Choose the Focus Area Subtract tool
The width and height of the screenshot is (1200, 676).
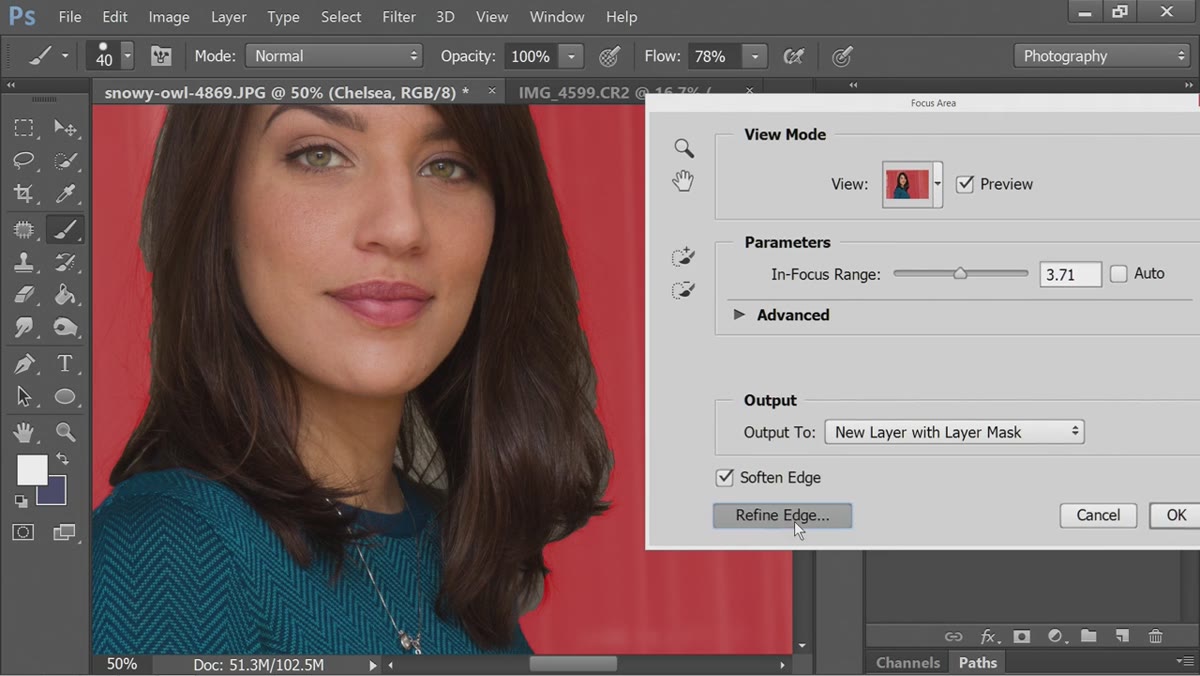point(683,290)
